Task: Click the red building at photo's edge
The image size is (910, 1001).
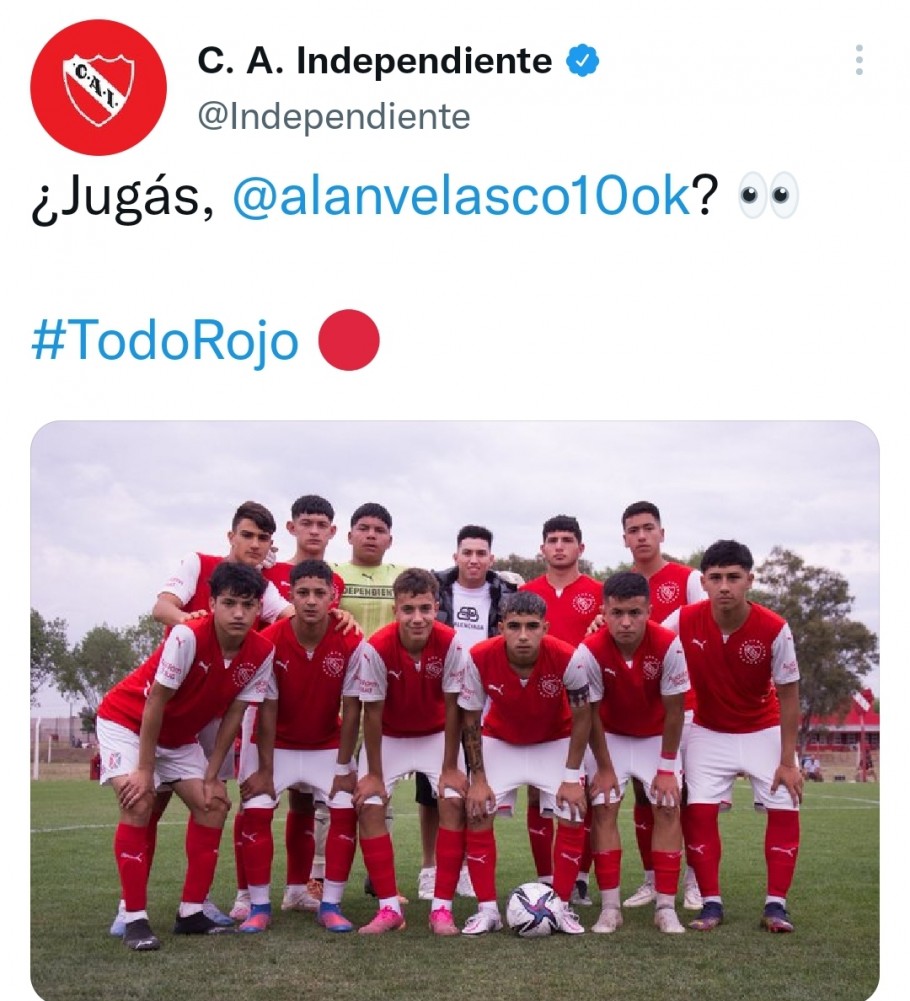Action: coord(844,725)
